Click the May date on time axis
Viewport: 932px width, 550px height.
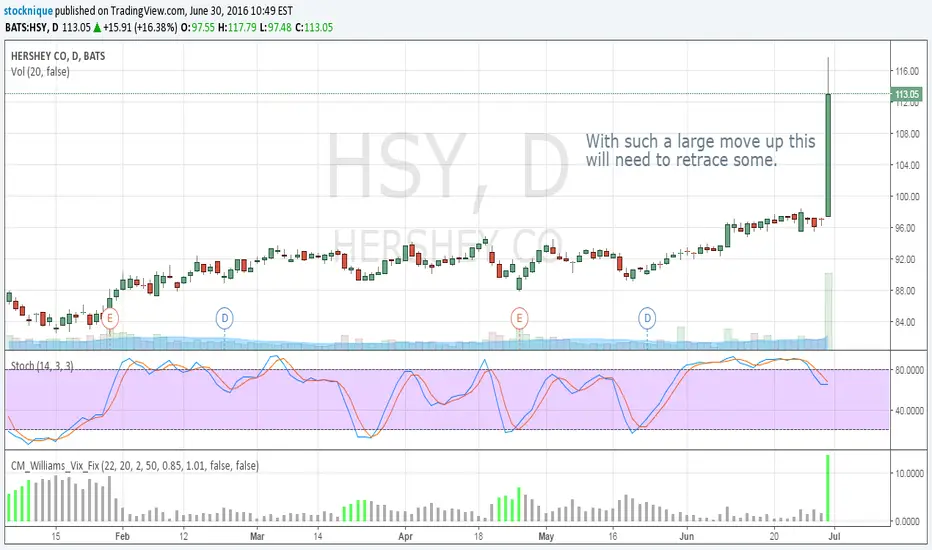click(546, 536)
